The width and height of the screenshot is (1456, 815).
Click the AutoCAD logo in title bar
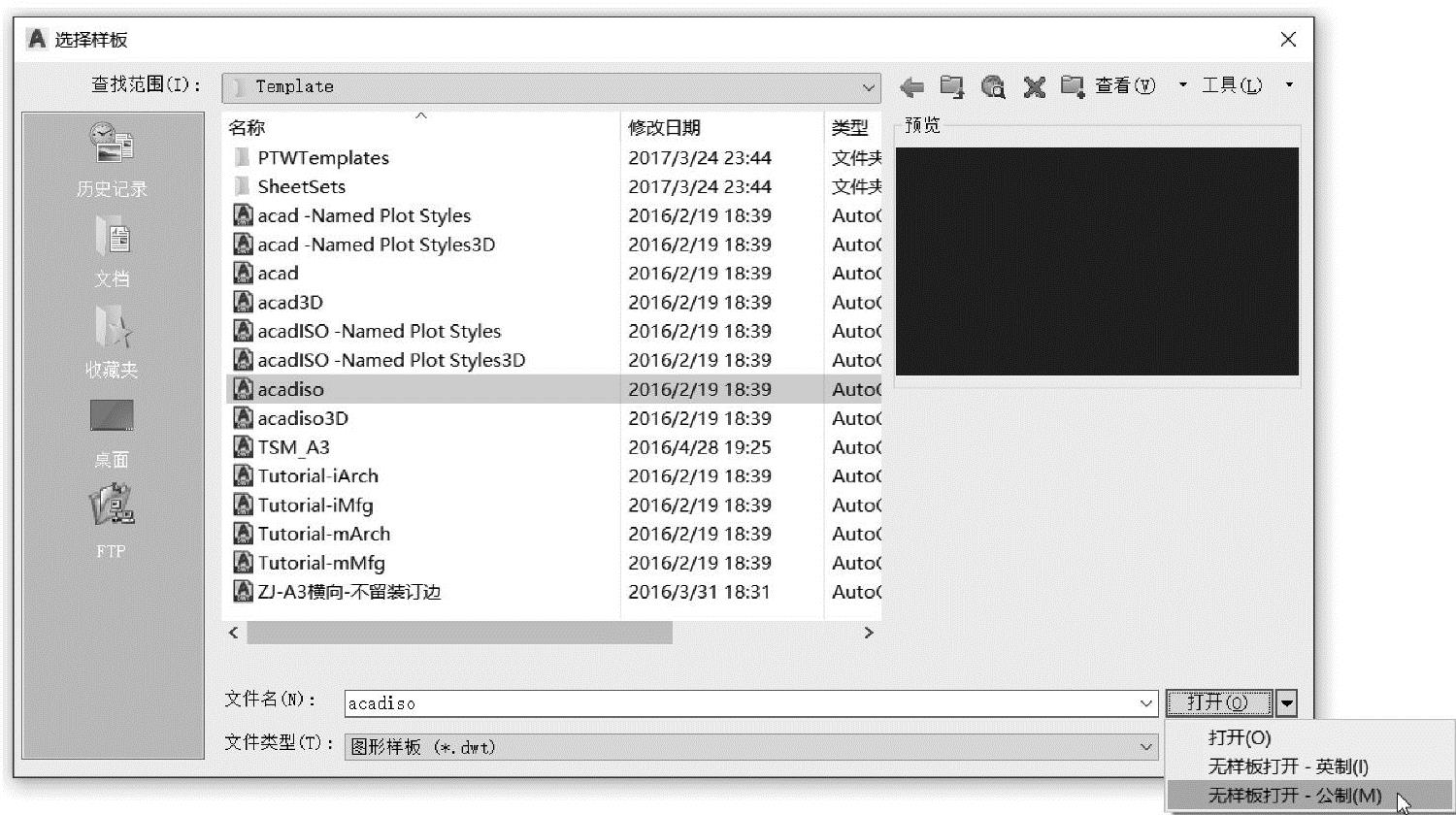coord(37,39)
